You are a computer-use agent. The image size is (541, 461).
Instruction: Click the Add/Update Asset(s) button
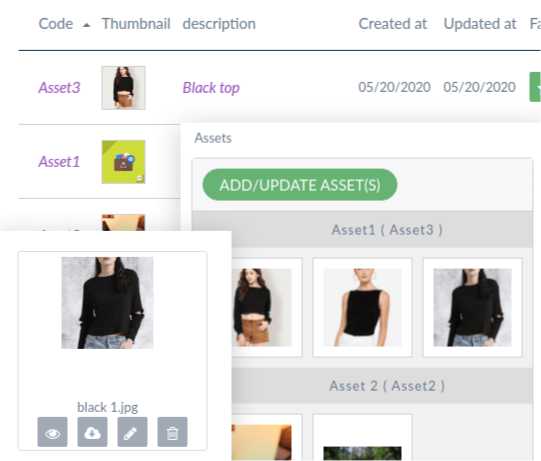coord(300,185)
